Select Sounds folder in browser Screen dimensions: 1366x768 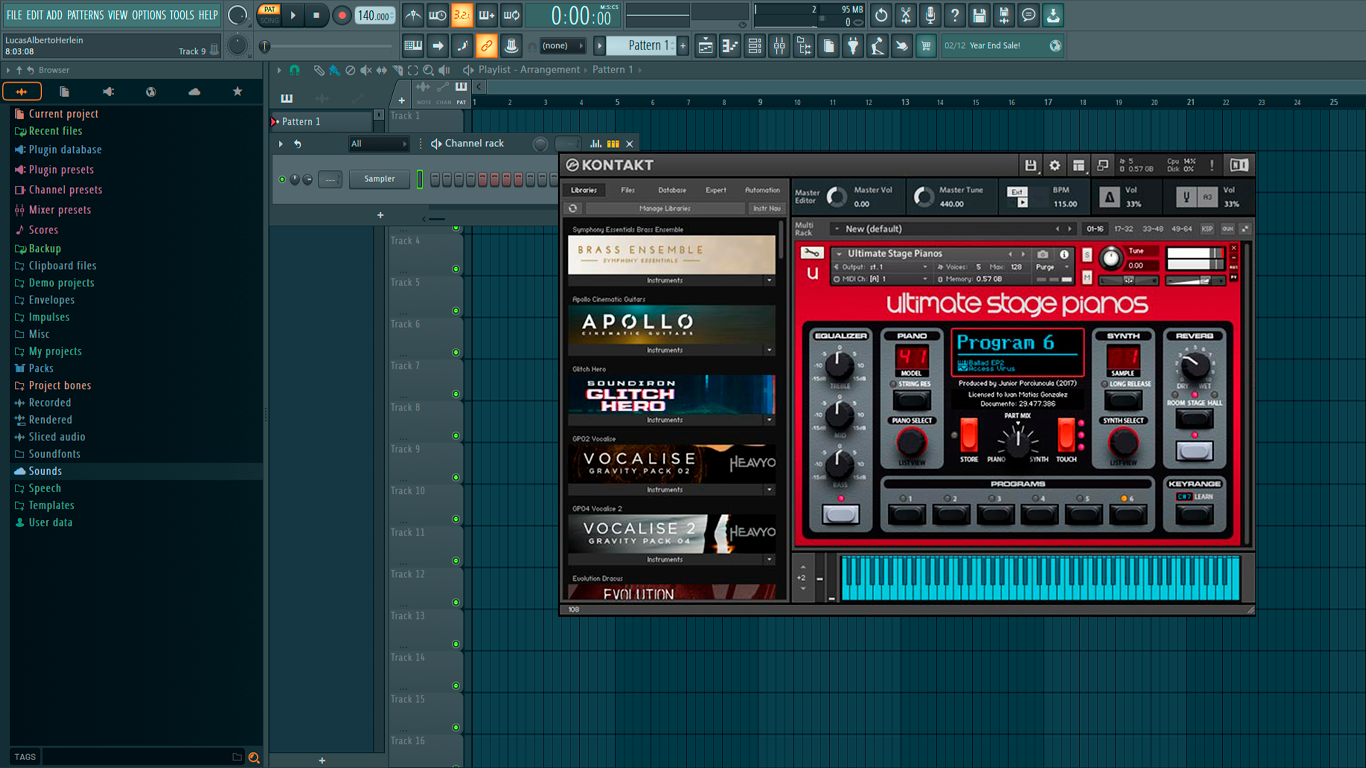tap(45, 471)
